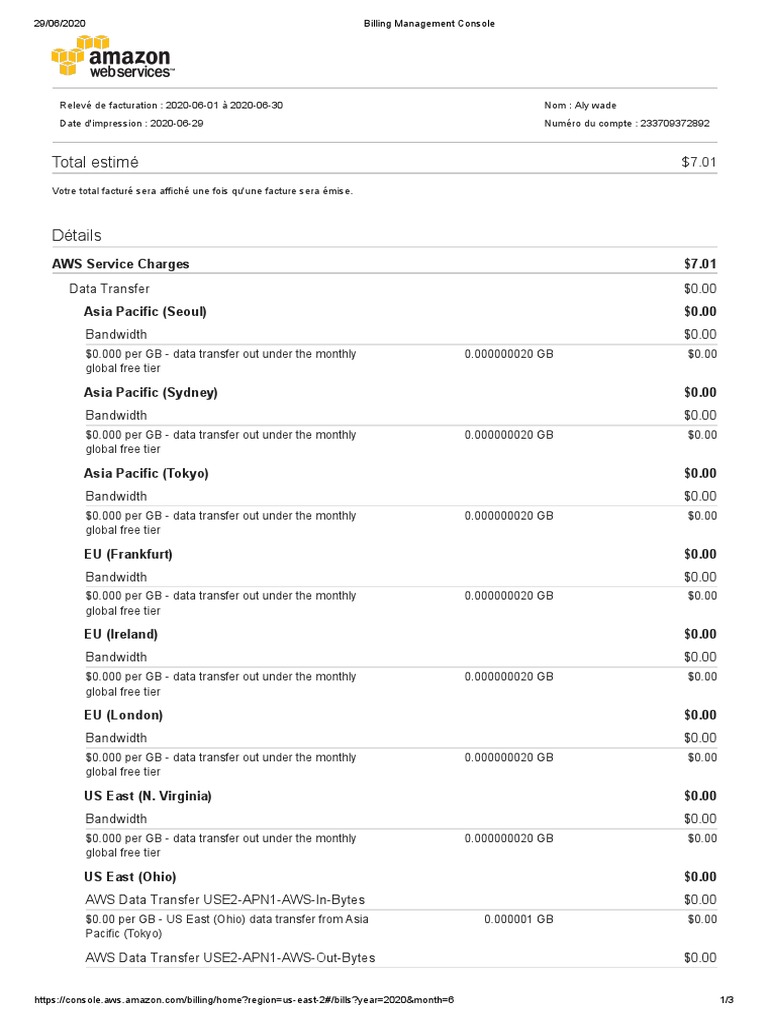Click the billing period 2020-06-01 à 2020-06-30
Viewport: 768px width, 1024px height.
(x=225, y=105)
